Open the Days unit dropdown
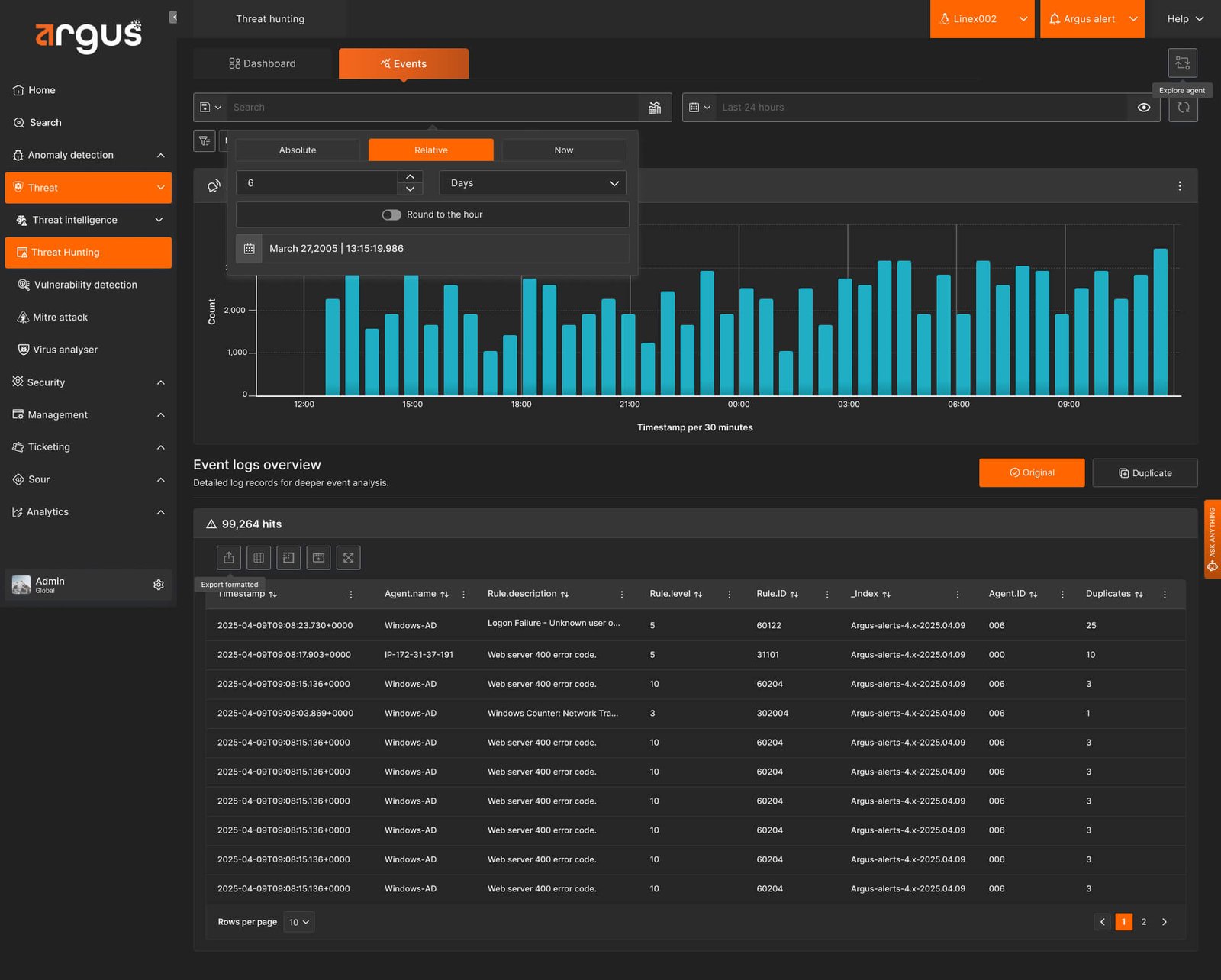1221x980 pixels. (533, 183)
